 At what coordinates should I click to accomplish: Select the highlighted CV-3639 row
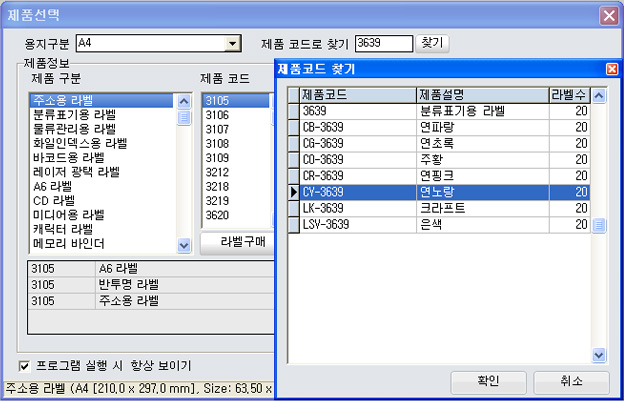pyautogui.click(x=439, y=193)
